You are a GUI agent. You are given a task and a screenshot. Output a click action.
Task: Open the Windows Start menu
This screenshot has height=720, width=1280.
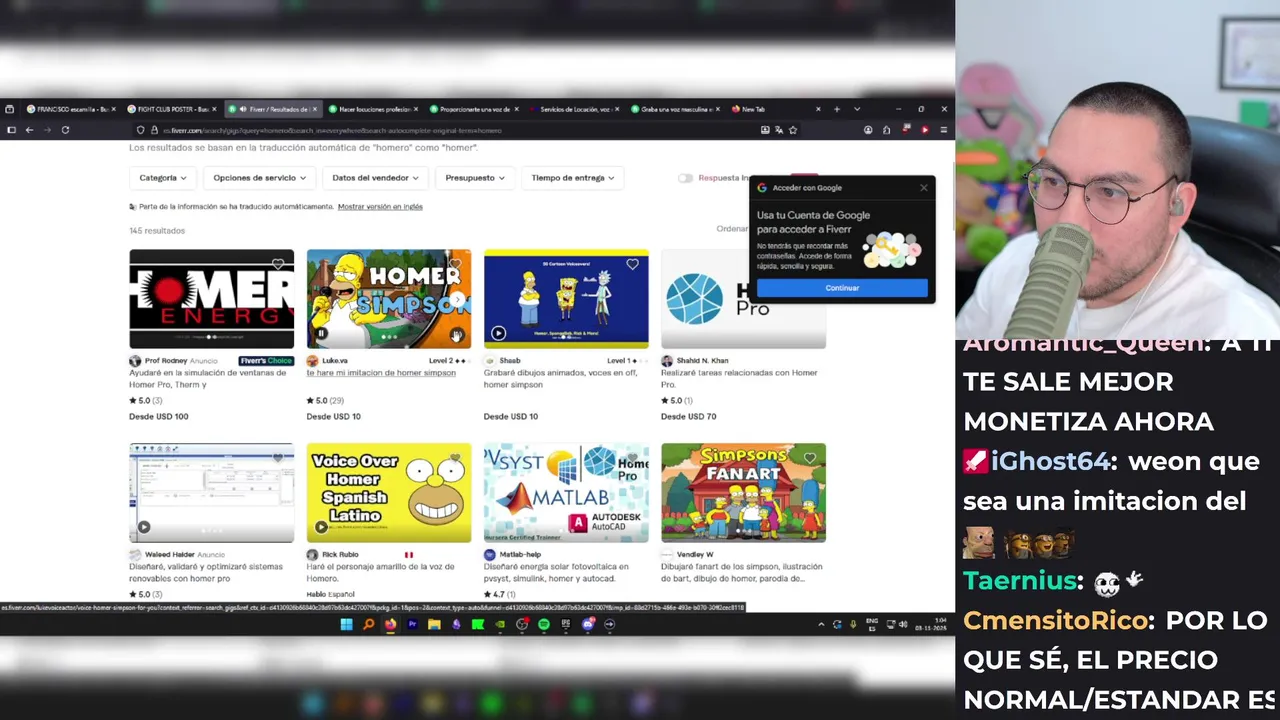click(x=346, y=624)
